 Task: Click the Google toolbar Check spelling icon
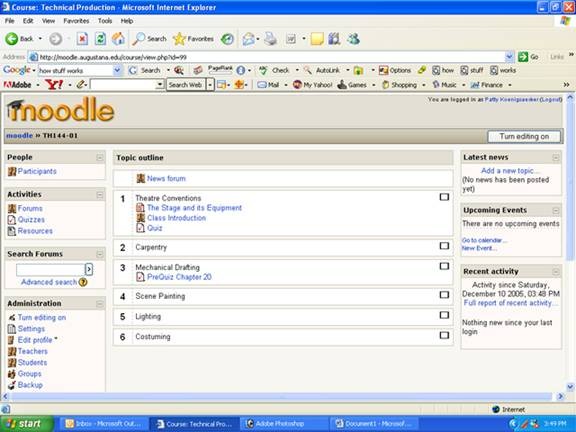263,71
